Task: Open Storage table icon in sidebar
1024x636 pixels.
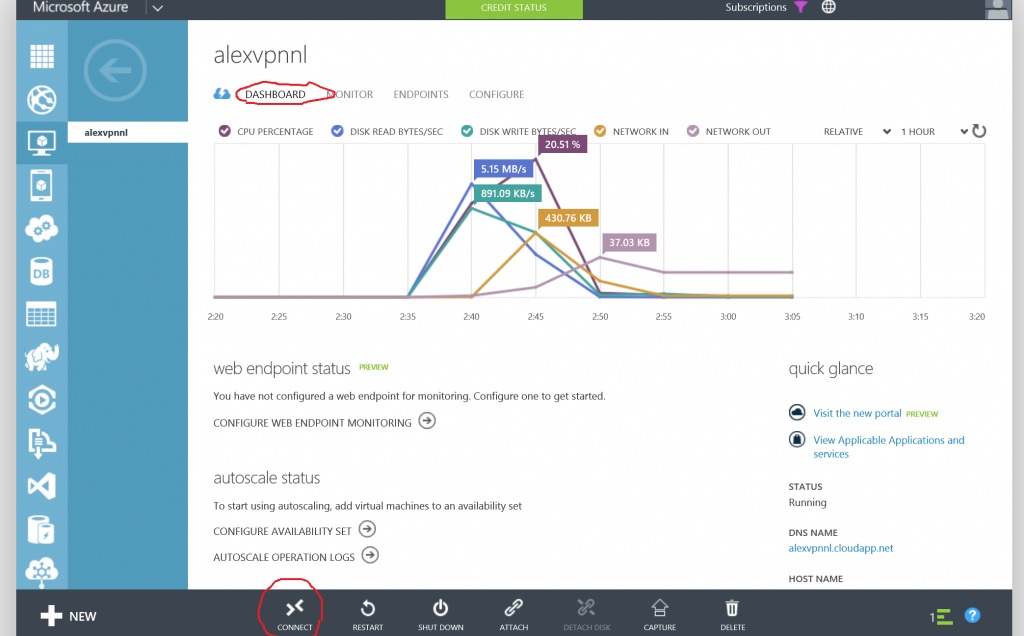Action: (x=42, y=314)
